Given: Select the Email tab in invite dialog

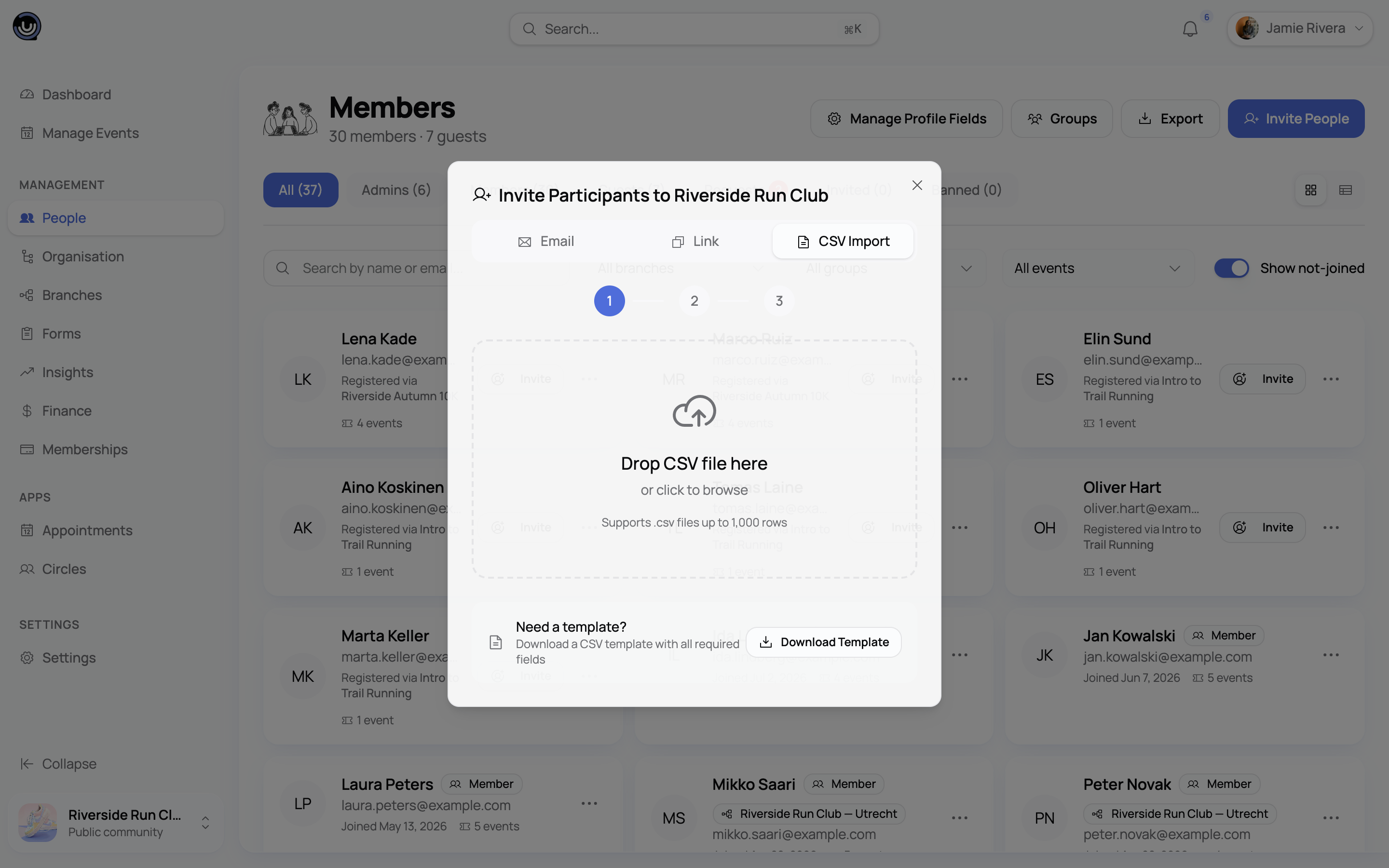Looking at the screenshot, I should pyautogui.click(x=546, y=242).
